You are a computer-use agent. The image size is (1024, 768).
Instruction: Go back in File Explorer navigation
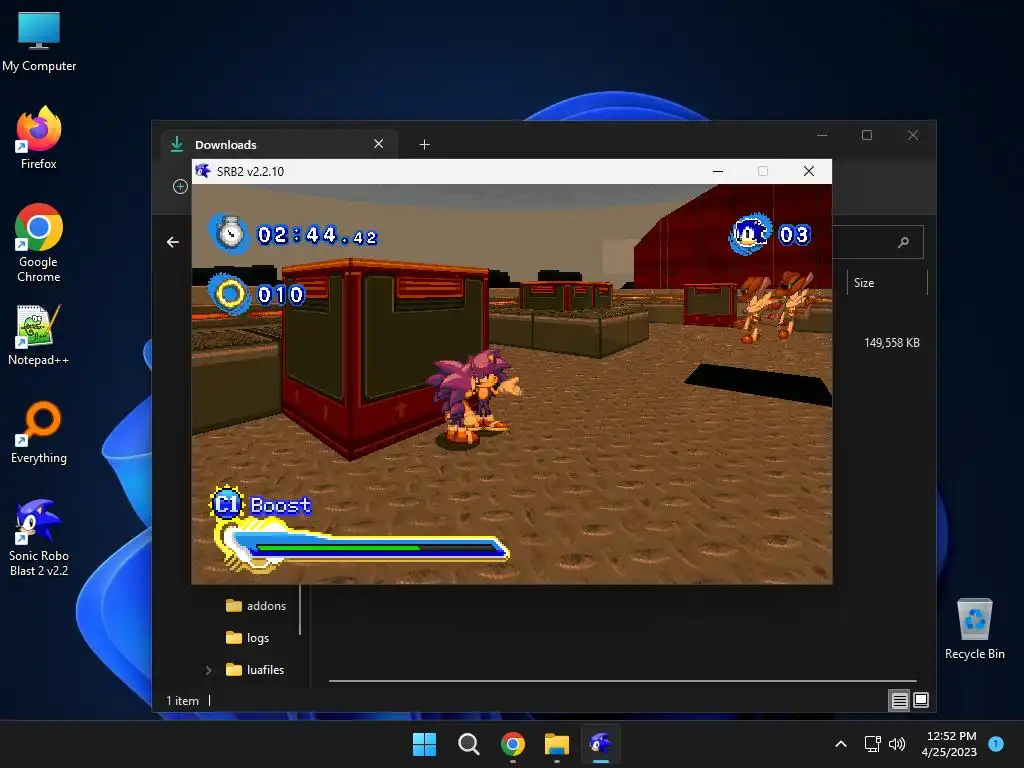pos(172,242)
